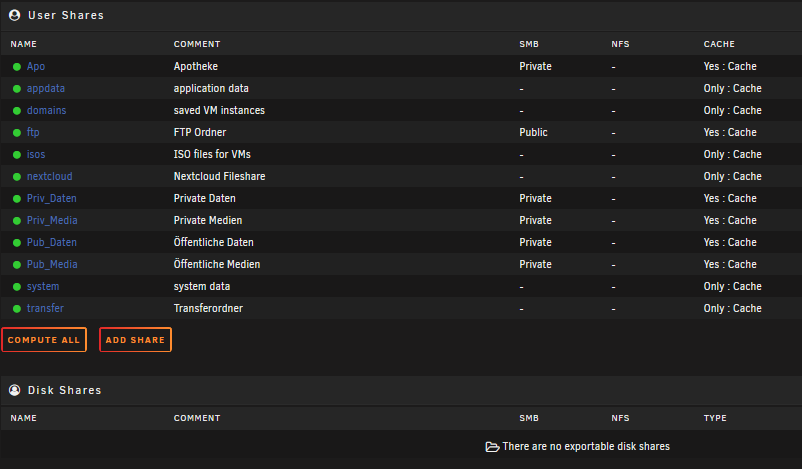Screen dimensions: 802x469
Task: Click the User Shares NFS column header
Action: pyautogui.click(x=620, y=44)
